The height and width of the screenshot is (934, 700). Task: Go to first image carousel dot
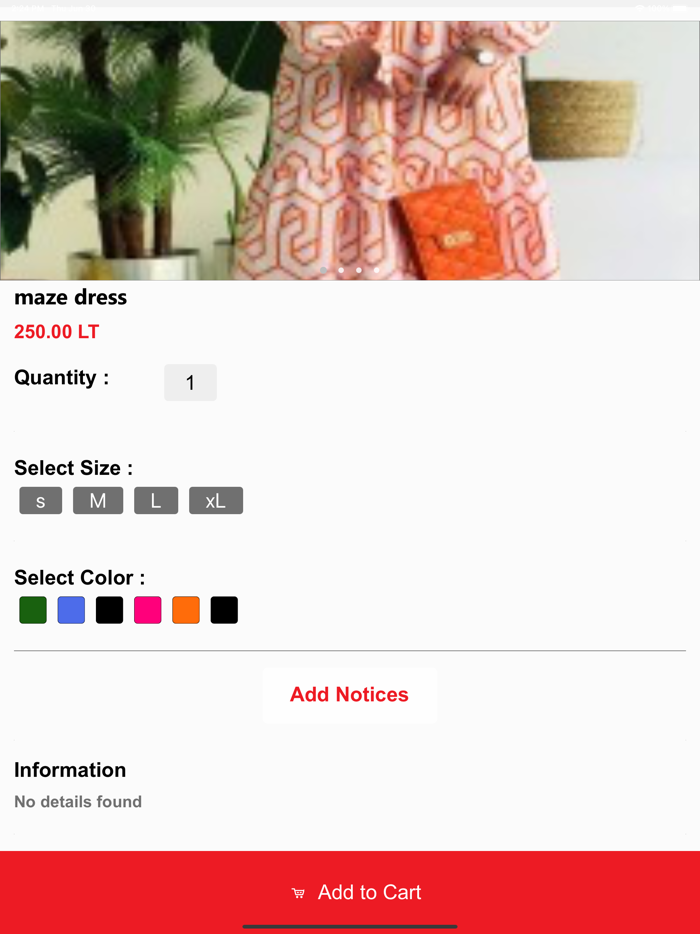coord(323,270)
